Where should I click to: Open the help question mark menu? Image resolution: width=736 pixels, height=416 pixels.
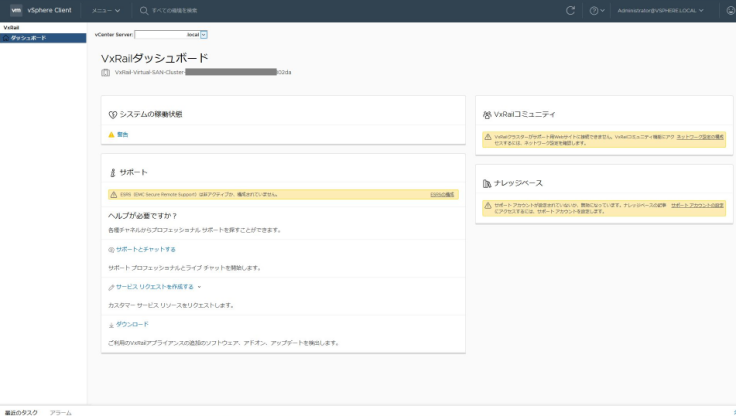[x=597, y=10]
